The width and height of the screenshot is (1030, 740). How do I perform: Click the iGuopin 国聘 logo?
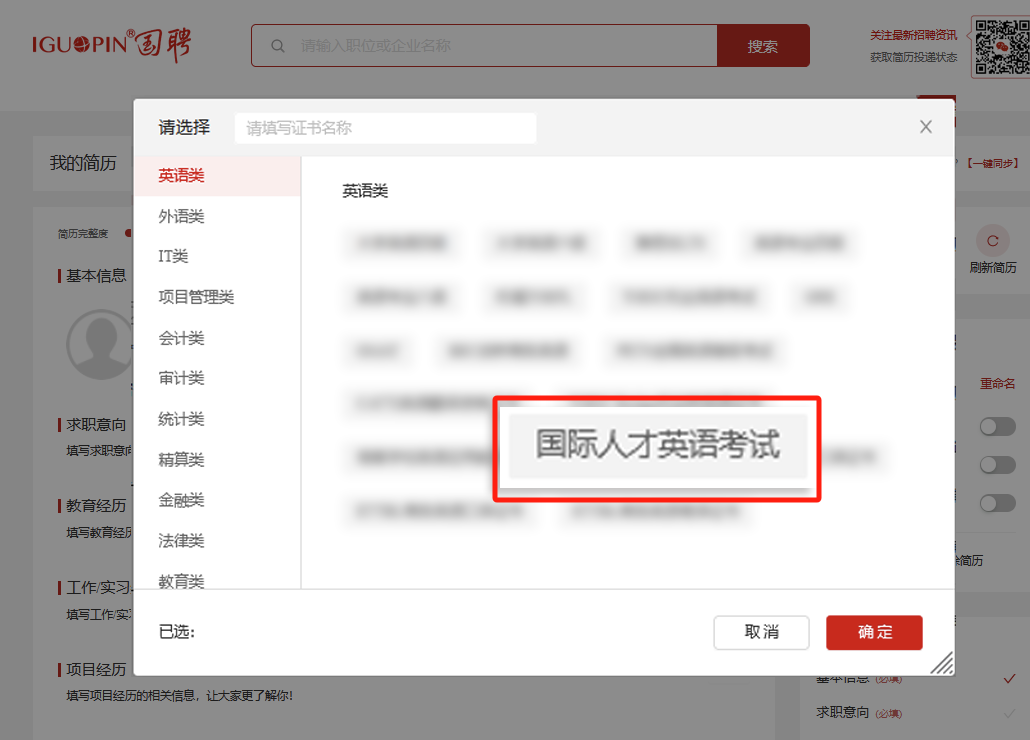click(x=112, y=45)
